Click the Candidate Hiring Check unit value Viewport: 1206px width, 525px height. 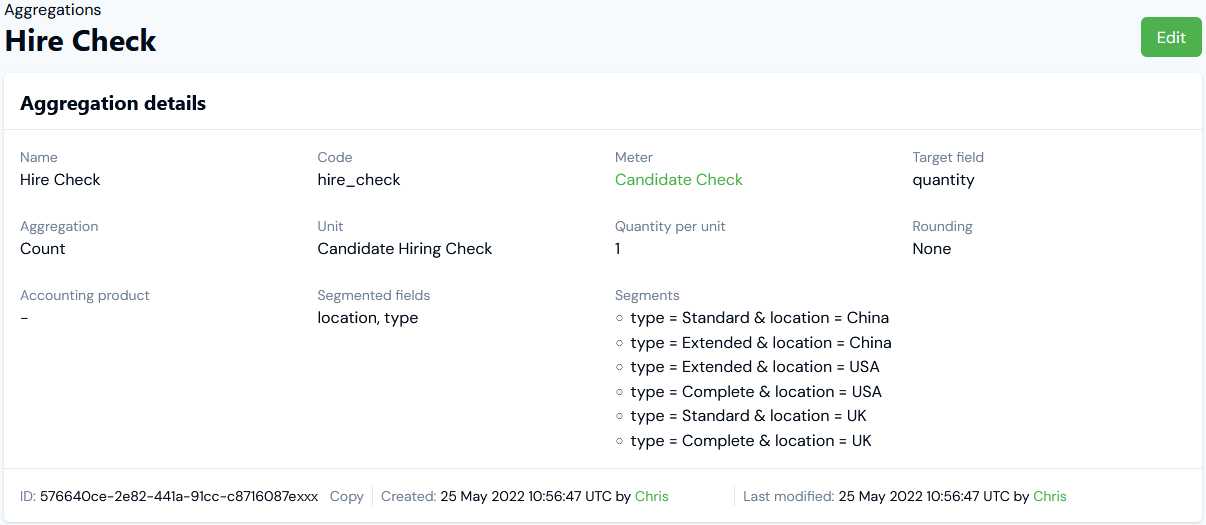coord(404,249)
